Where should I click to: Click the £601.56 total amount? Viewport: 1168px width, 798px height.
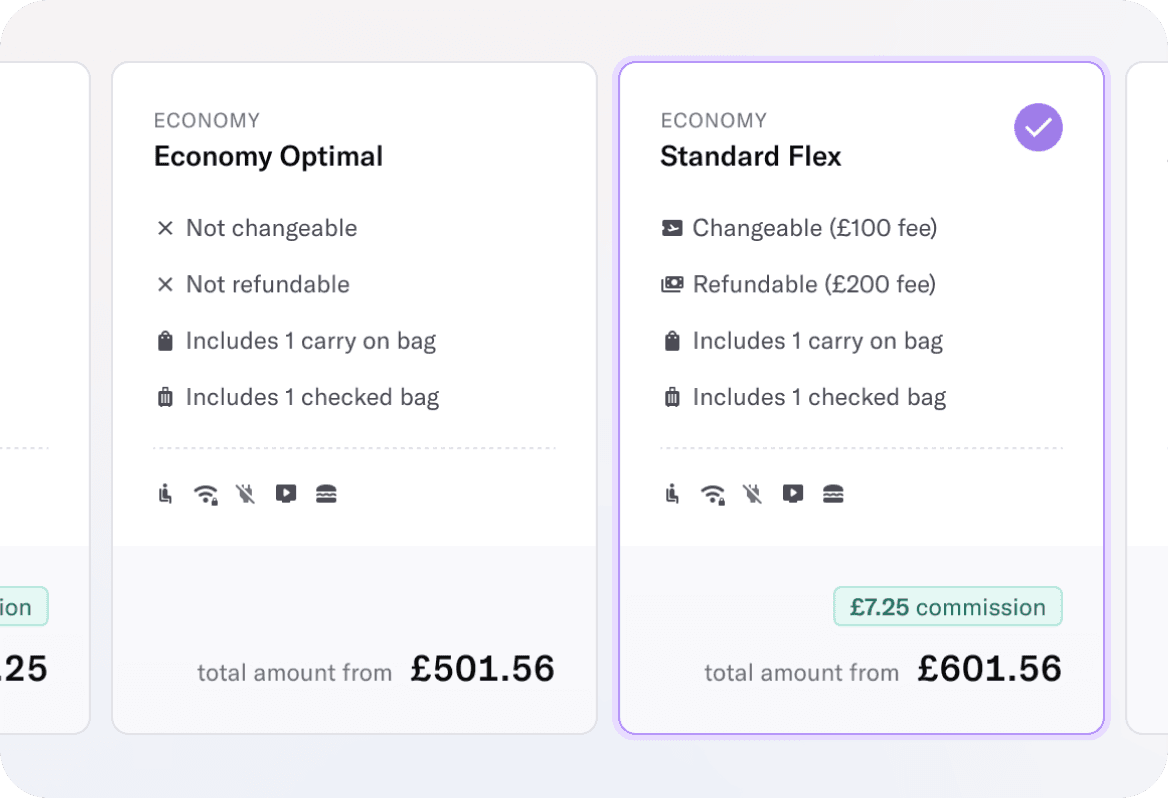pyautogui.click(x=989, y=669)
